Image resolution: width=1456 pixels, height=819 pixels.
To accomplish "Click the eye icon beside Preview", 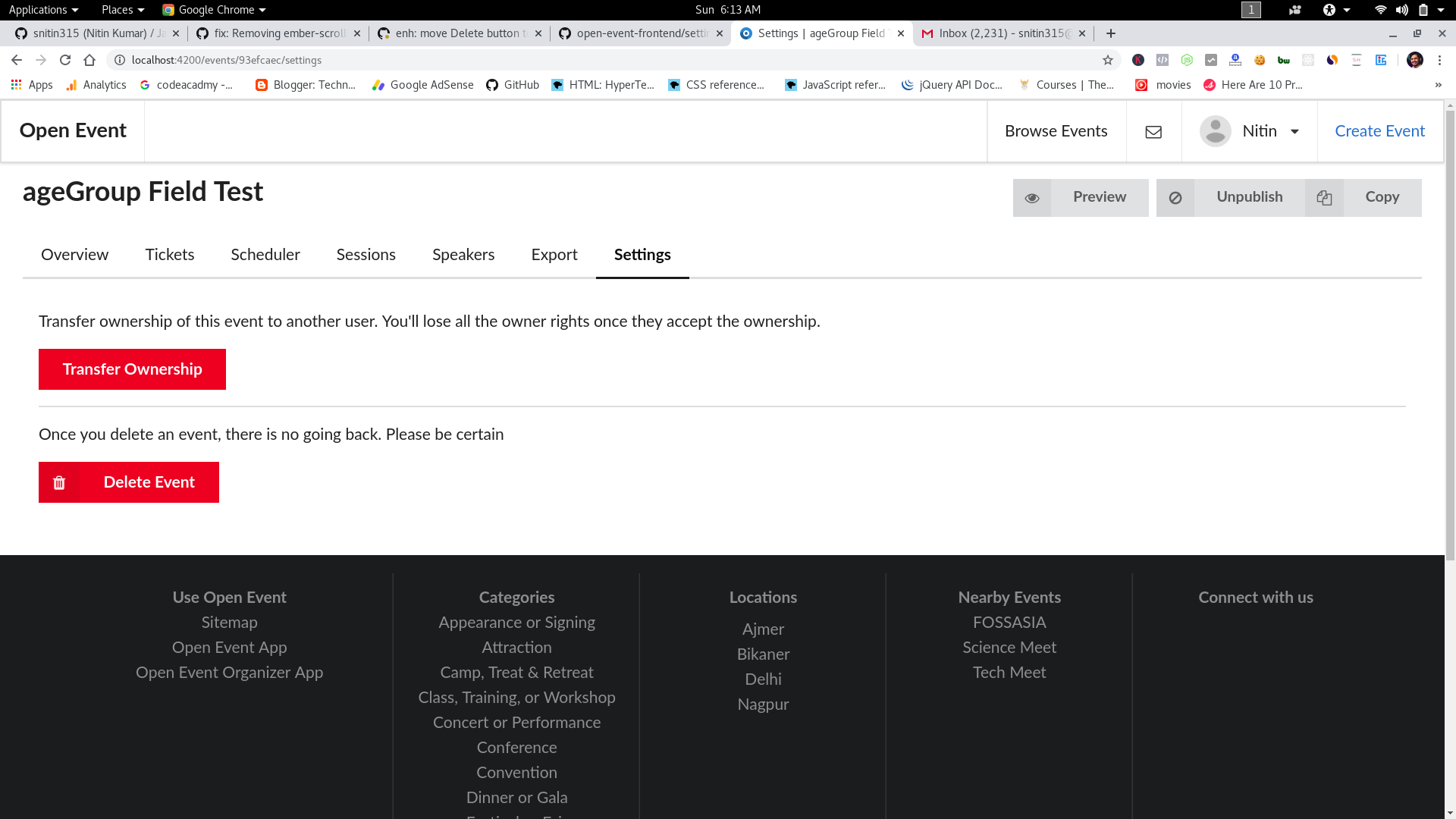I will (x=1032, y=198).
